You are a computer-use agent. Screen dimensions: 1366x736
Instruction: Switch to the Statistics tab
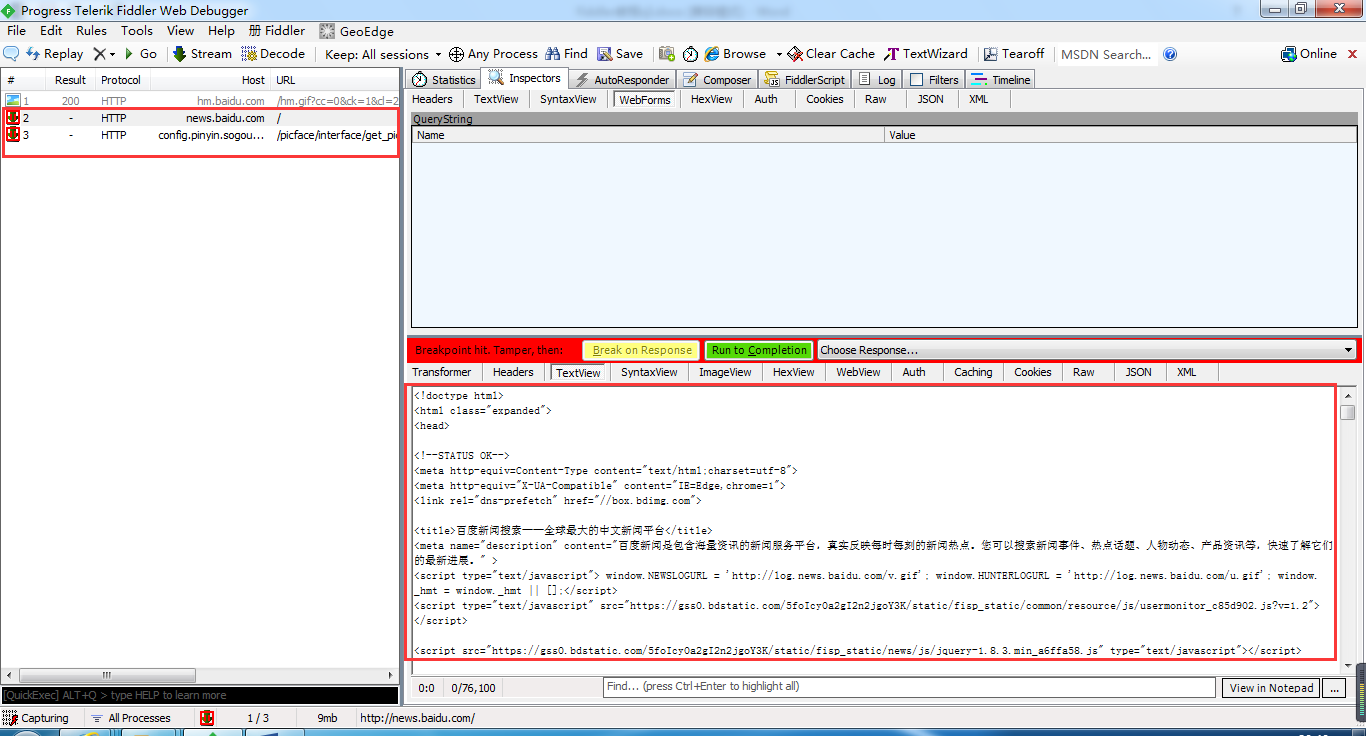(x=444, y=80)
